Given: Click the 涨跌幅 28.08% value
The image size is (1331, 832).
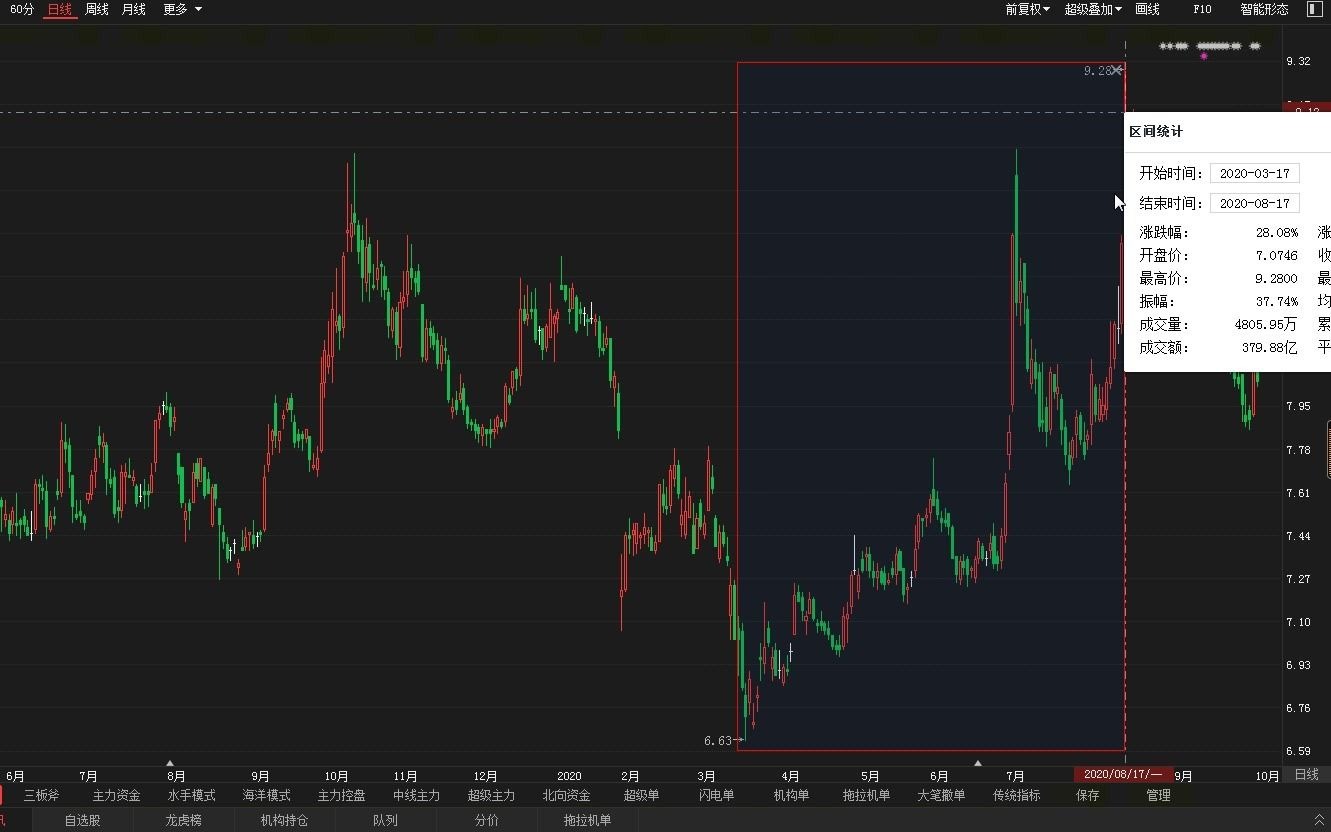Looking at the screenshot, I should click(1277, 232).
